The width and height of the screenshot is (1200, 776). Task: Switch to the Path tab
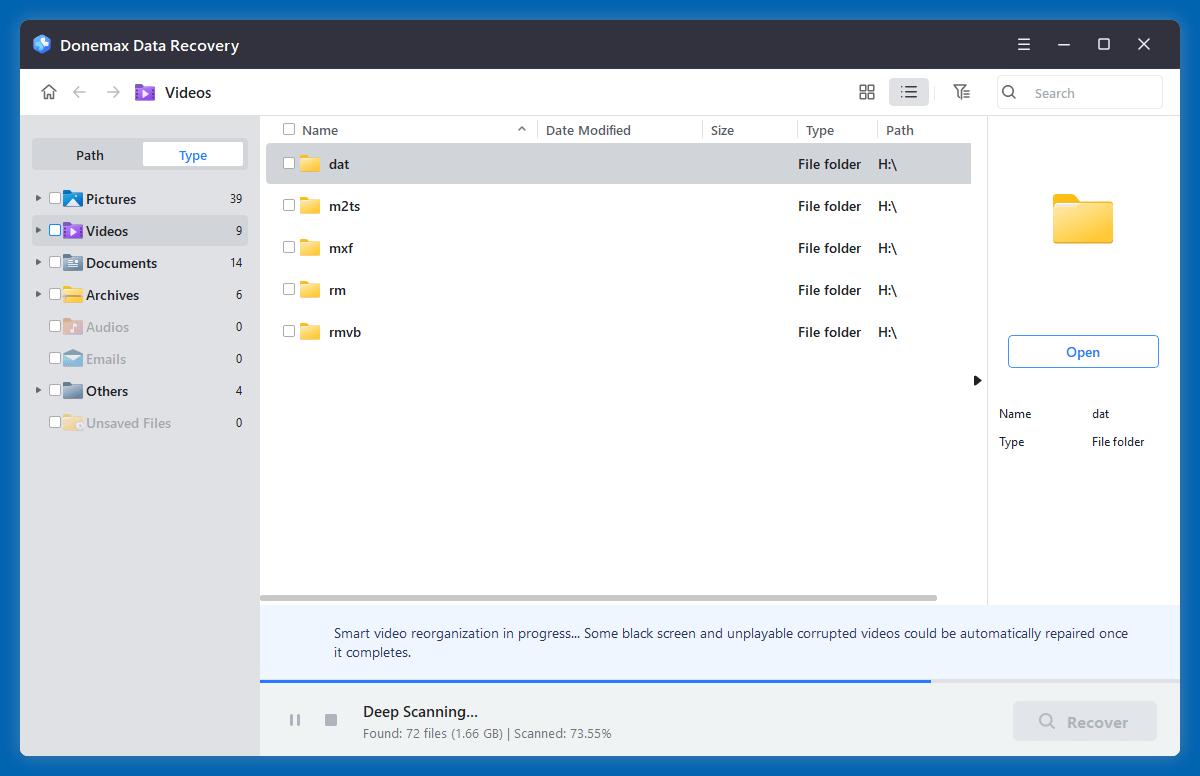tap(88, 154)
